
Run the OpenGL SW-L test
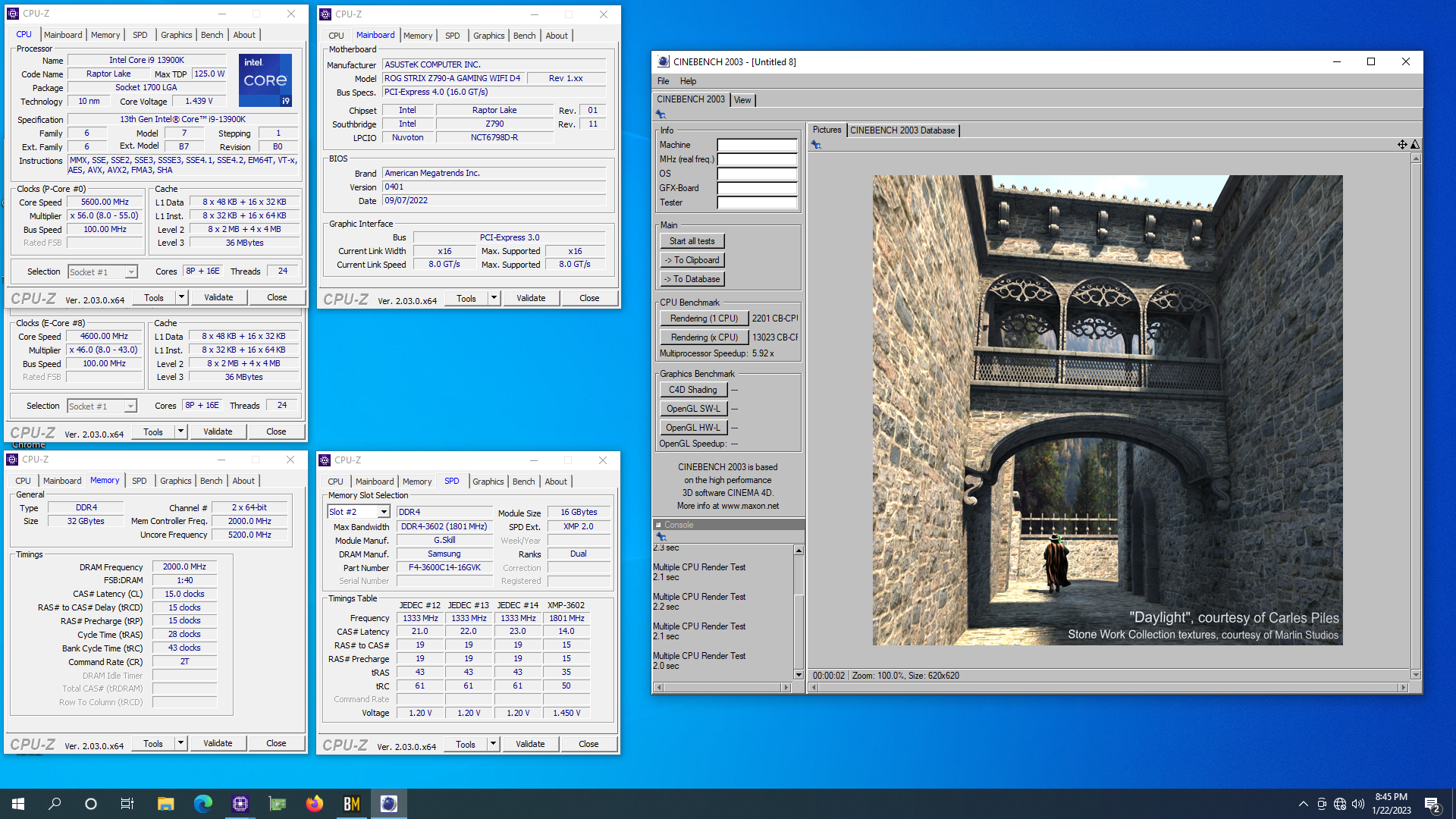pyautogui.click(x=693, y=409)
